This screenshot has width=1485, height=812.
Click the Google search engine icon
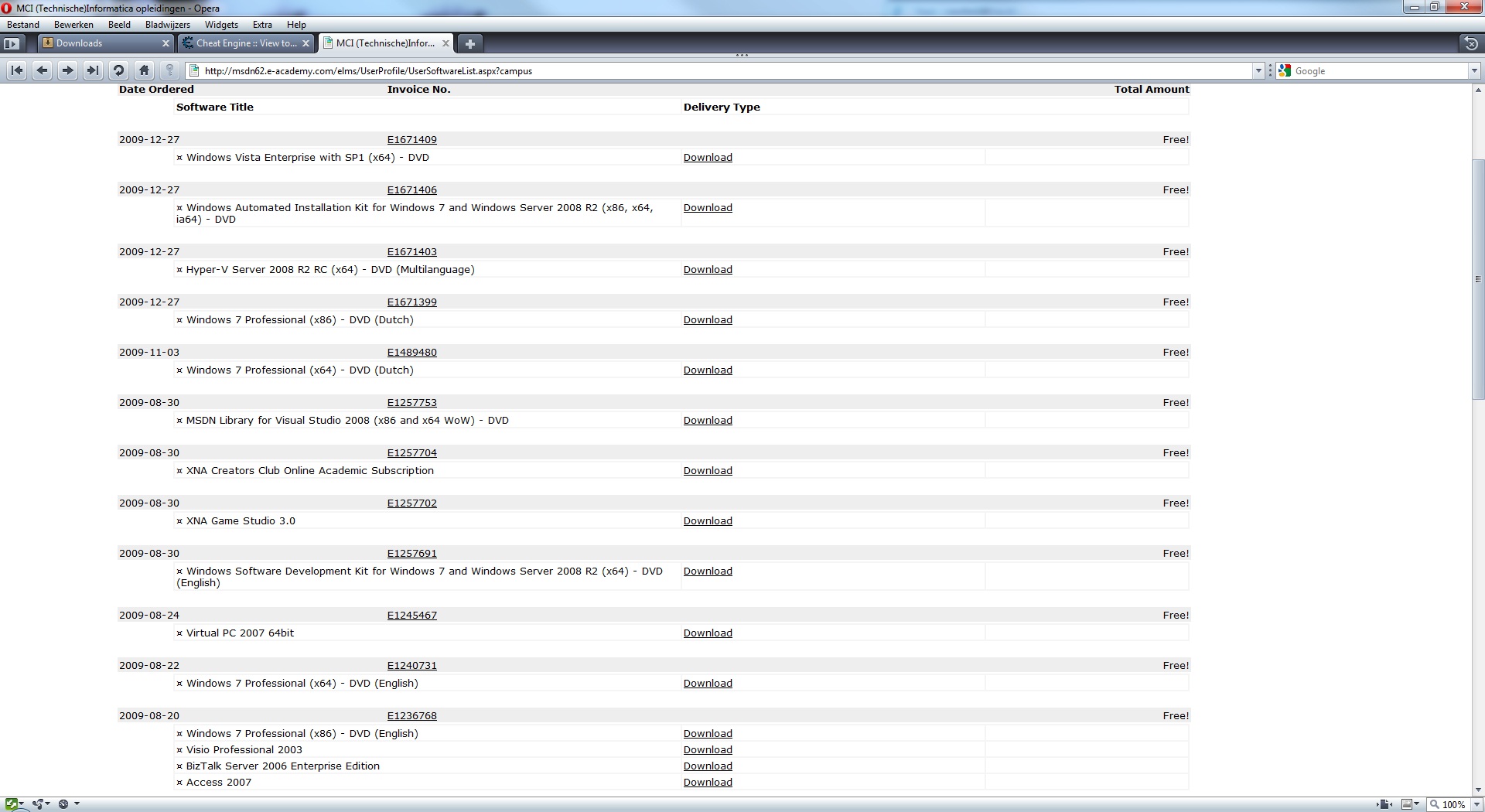(1285, 70)
